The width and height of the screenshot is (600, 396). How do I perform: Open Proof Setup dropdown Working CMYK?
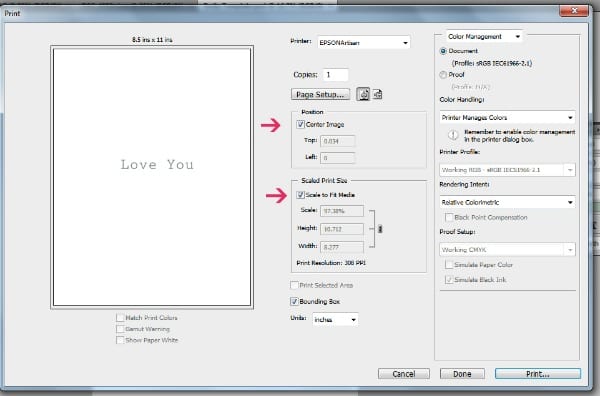[x=507, y=249]
